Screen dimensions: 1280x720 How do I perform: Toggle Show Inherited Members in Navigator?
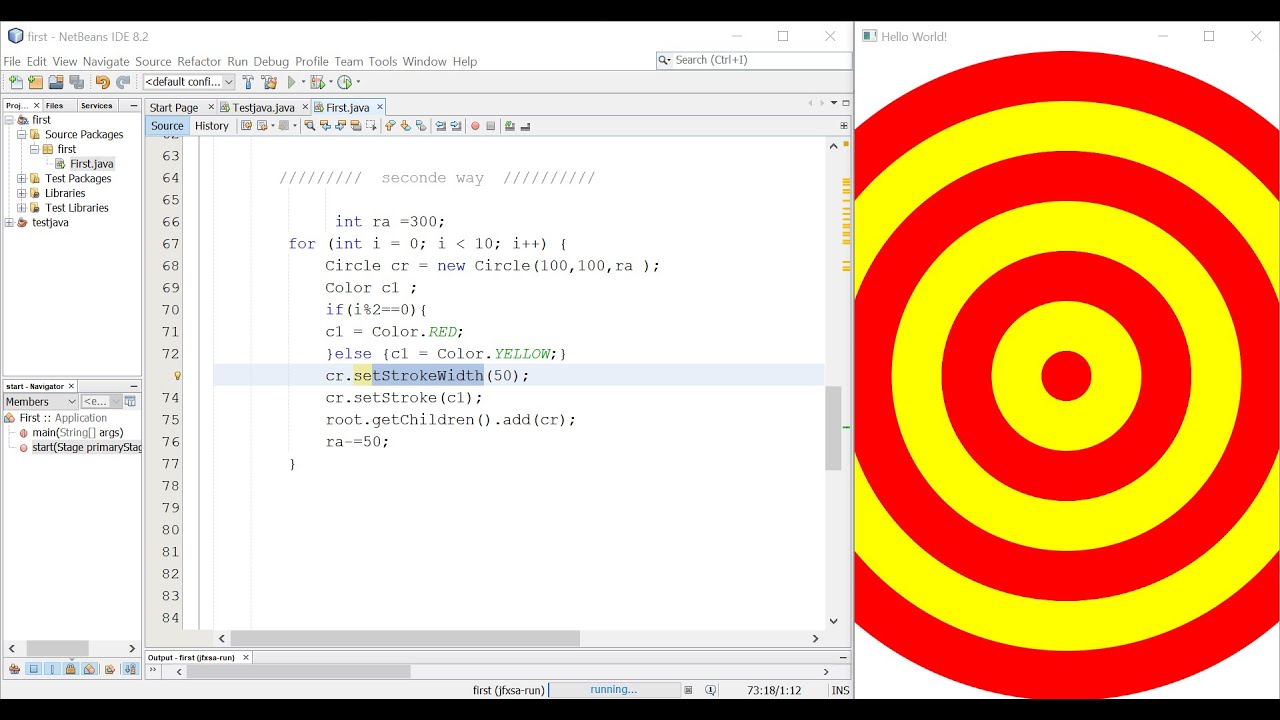(x=14, y=669)
